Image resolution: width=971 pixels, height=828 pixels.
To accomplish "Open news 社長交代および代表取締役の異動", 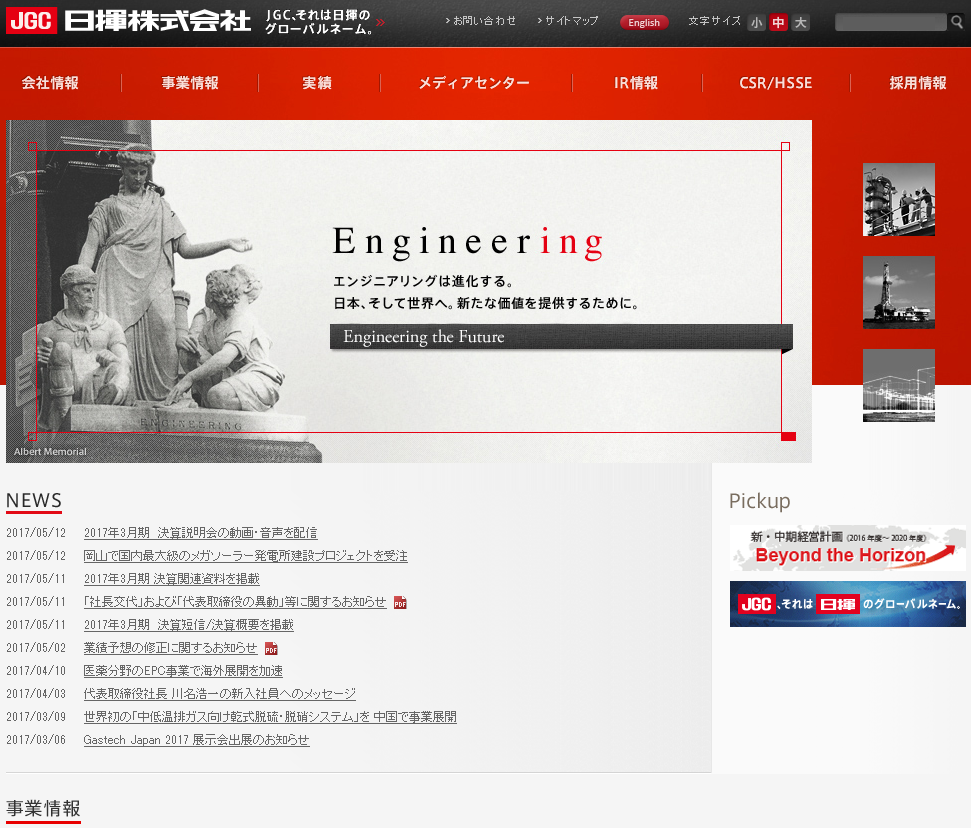I will click(x=235, y=601).
